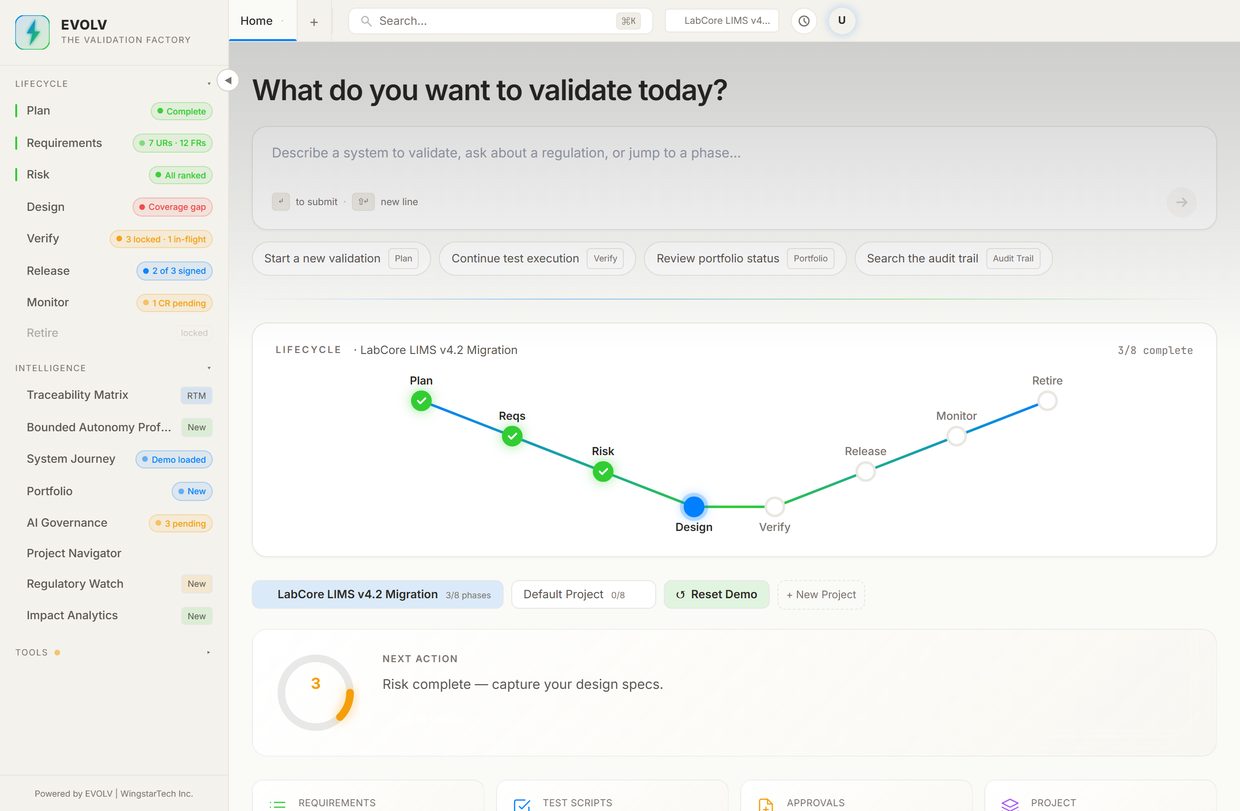This screenshot has width=1240, height=811.
Task: Select the Monitor node on lifecycle chart
Action: (957, 436)
